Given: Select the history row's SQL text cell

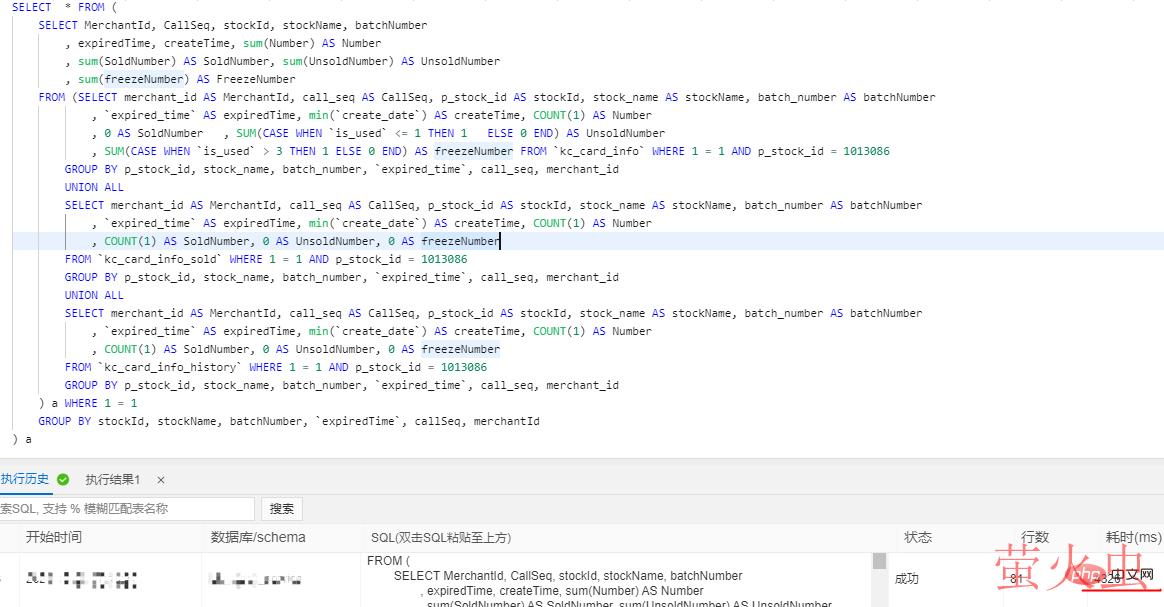Looking at the screenshot, I should (x=600, y=580).
